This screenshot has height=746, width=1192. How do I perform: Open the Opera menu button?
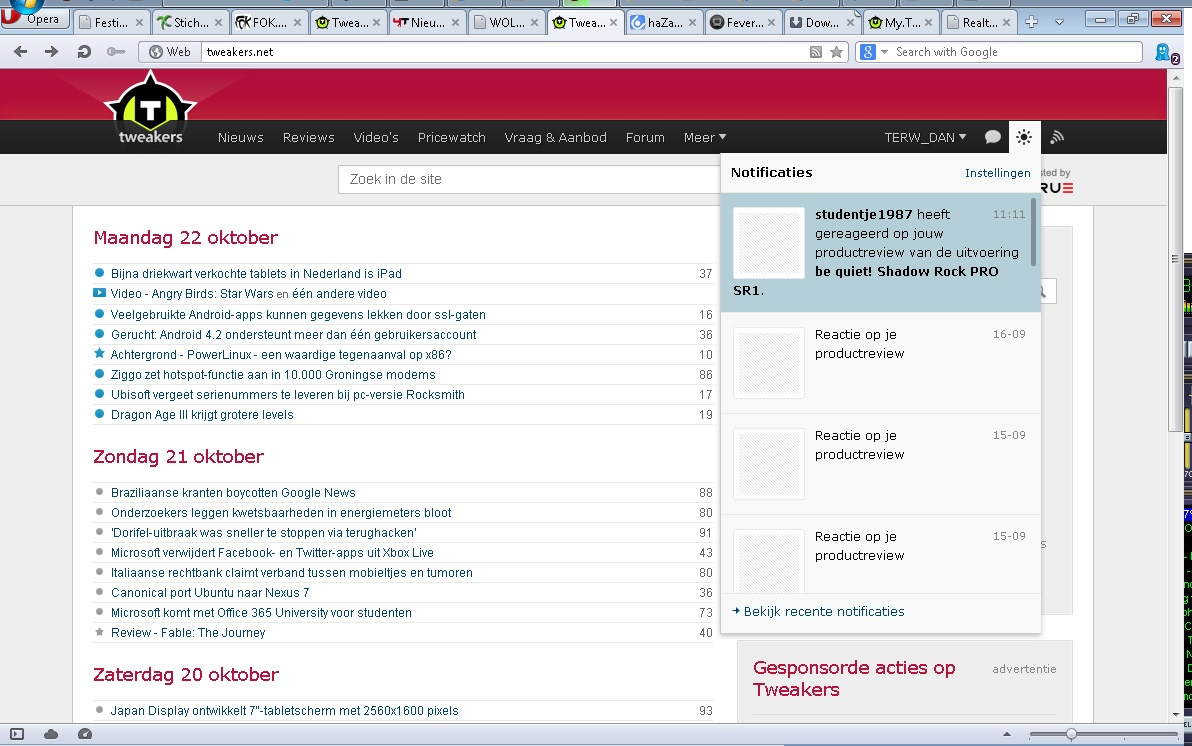(x=34, y=18)
